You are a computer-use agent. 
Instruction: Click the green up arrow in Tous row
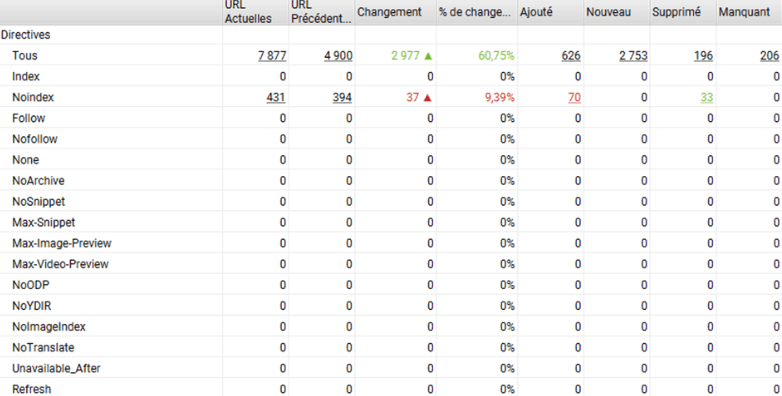coord(428,56)
